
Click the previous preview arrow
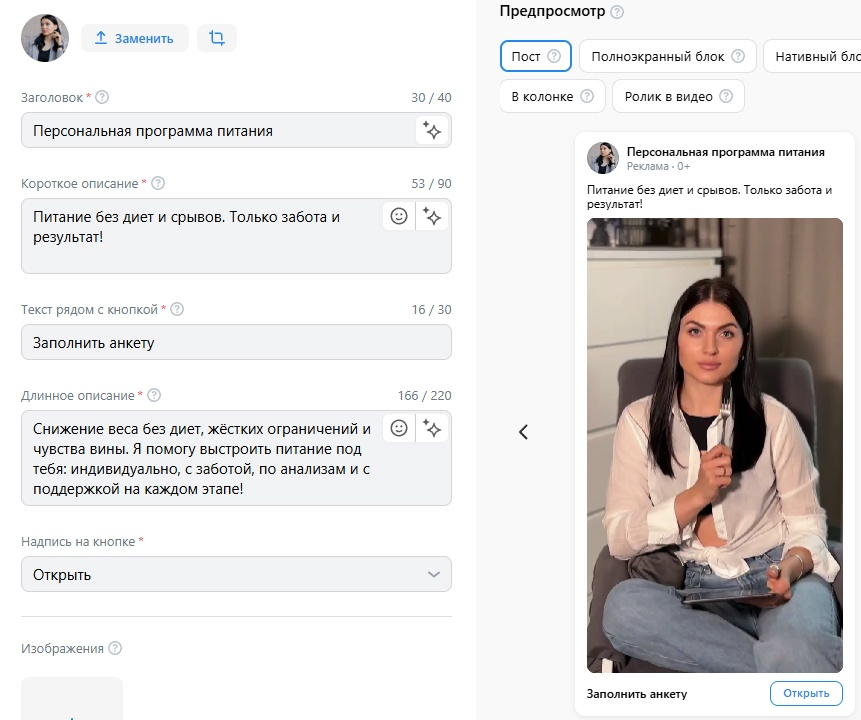[523, 432]
